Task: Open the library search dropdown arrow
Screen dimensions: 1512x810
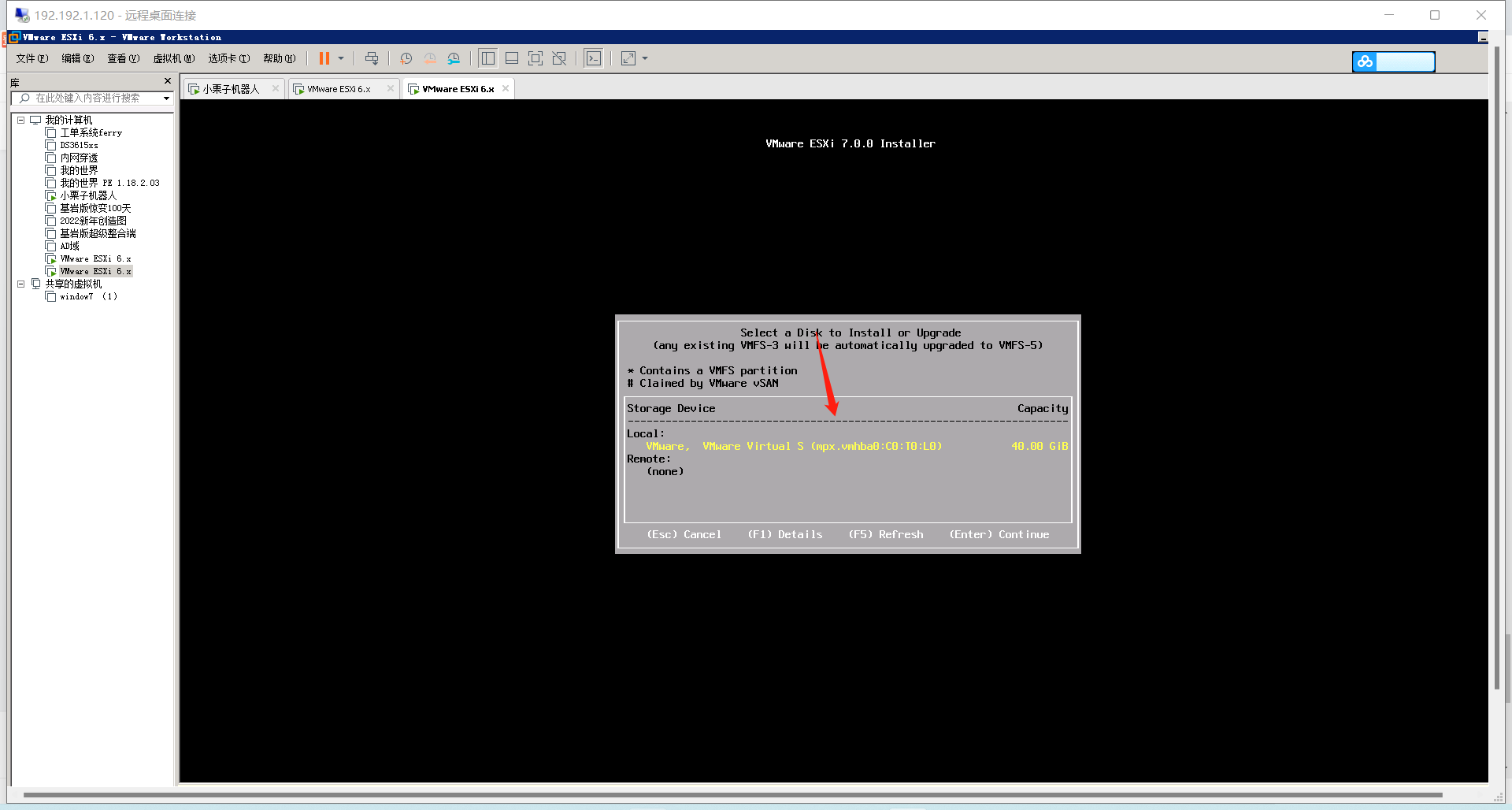Action: click(166, 98)
